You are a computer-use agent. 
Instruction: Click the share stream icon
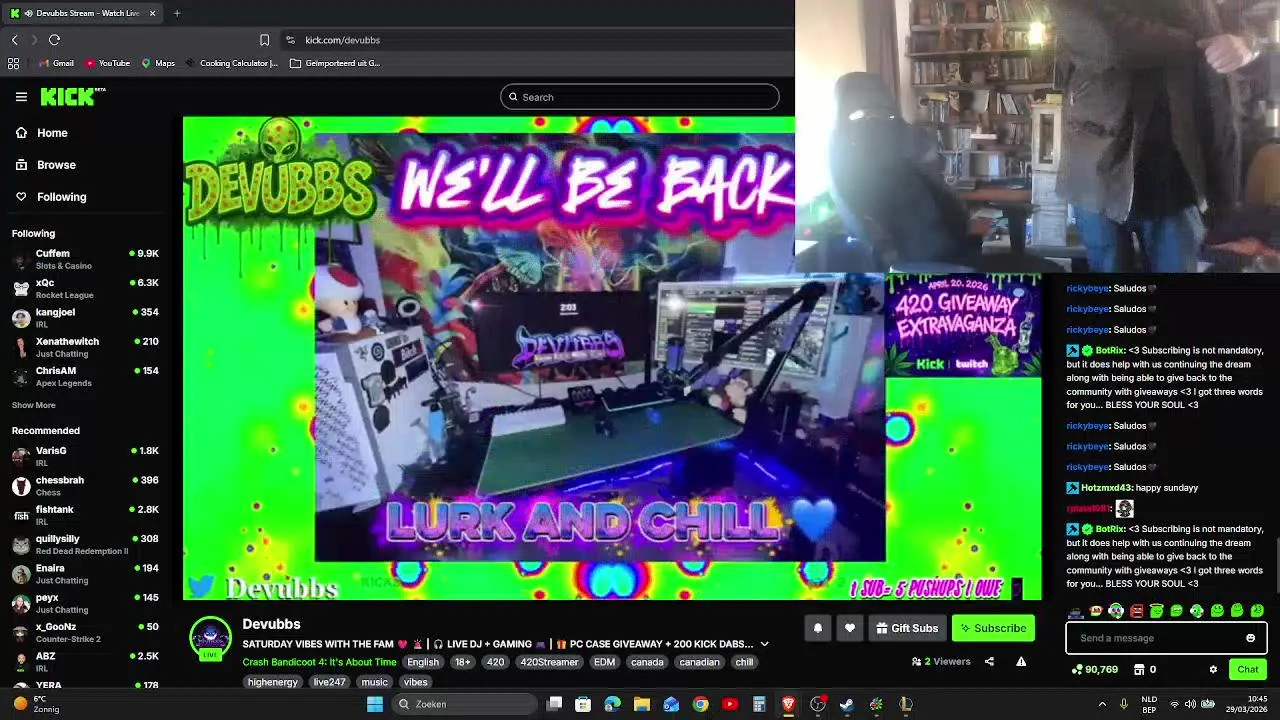click(x=989, y=661)
